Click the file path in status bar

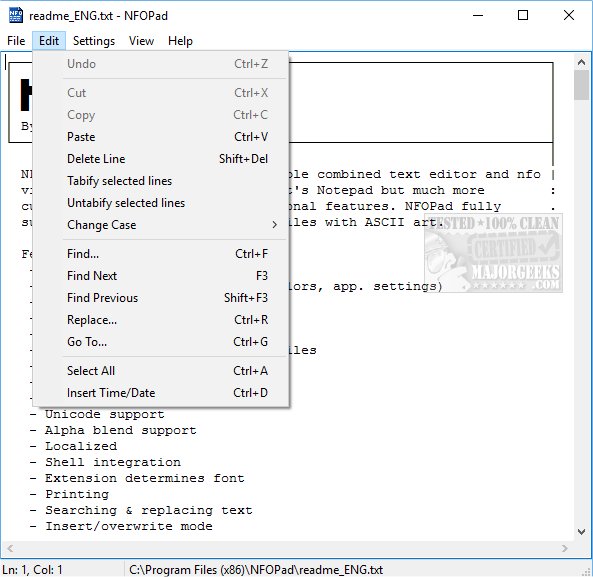pyautogui.click(x=256, y=569)
